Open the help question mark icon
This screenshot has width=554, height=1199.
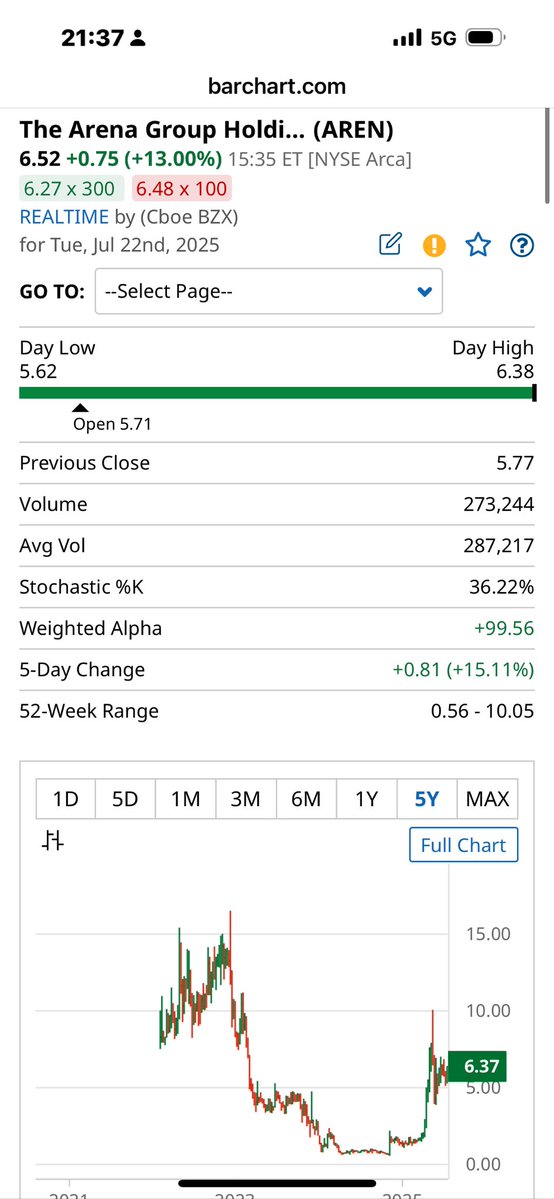pyautogui.click(x=522, y=245)
